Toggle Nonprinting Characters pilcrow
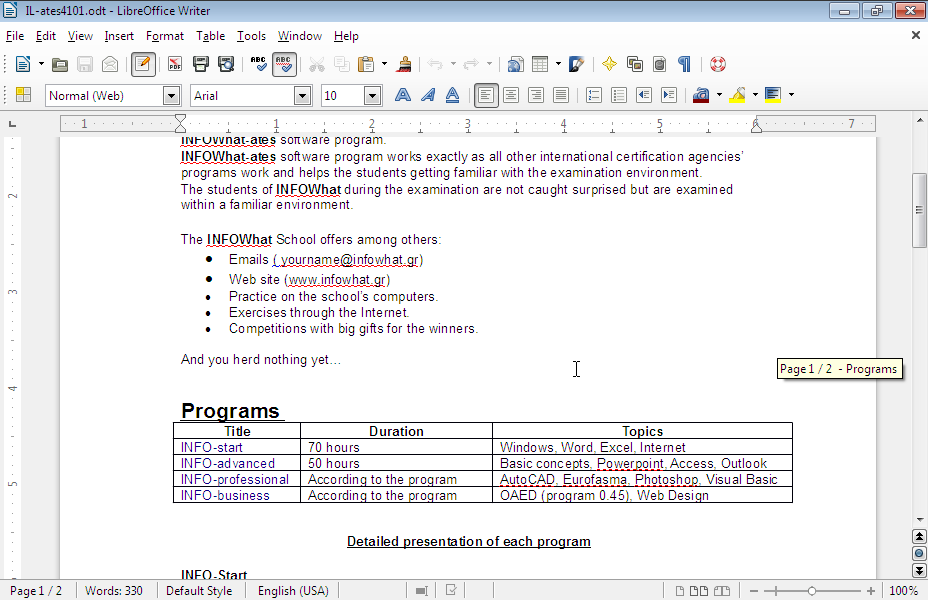 [685, 64]
